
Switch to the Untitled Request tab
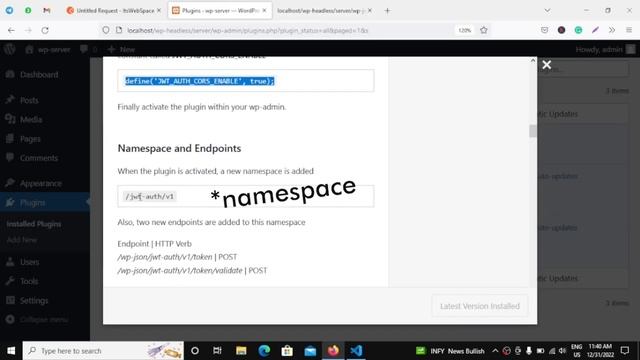pos(113,11)
